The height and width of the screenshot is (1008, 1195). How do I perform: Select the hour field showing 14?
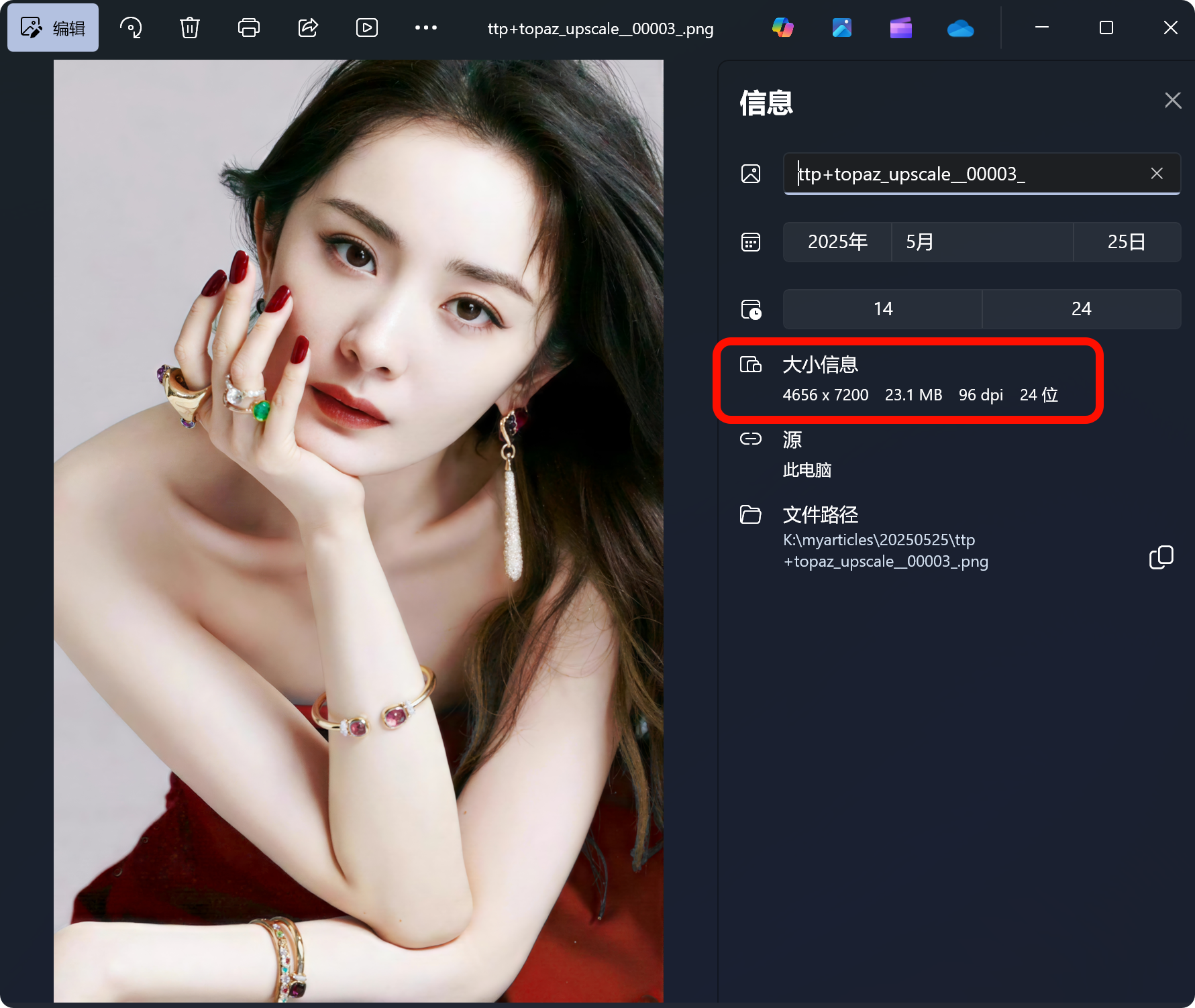coord(882,309)
